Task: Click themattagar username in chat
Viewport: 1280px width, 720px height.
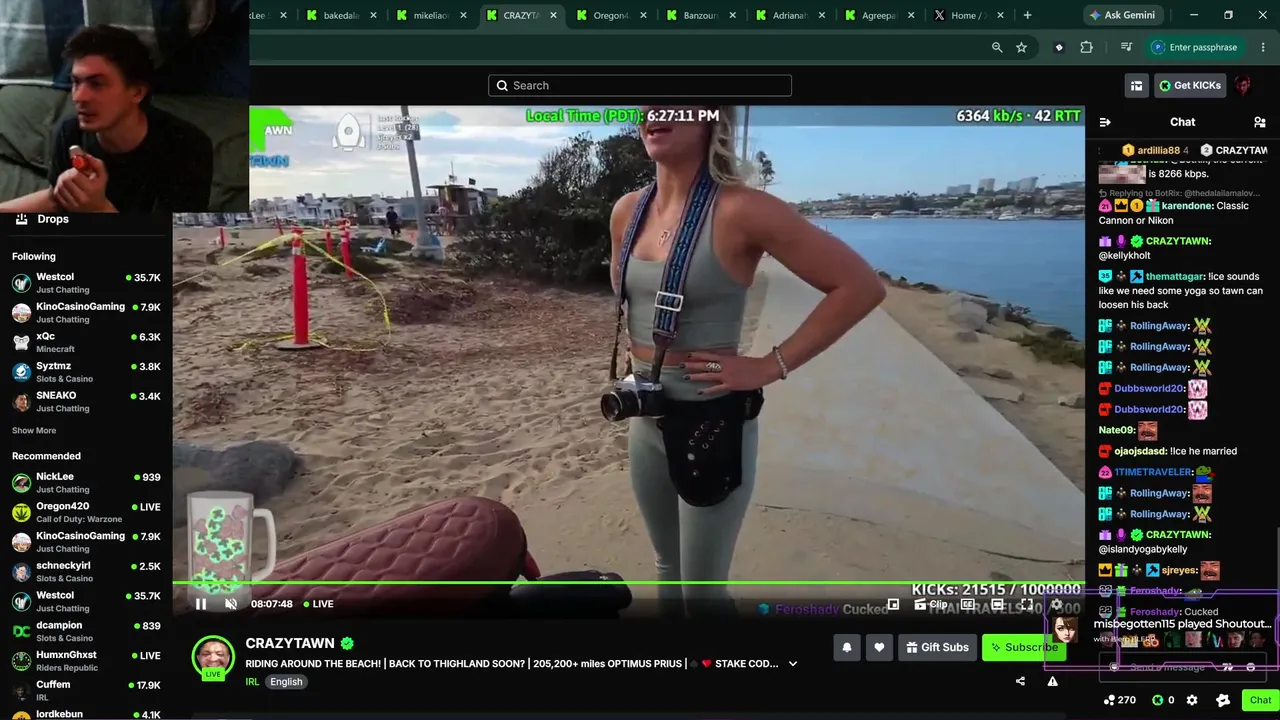Action: pyautogui.click(x=1175, y=277)
